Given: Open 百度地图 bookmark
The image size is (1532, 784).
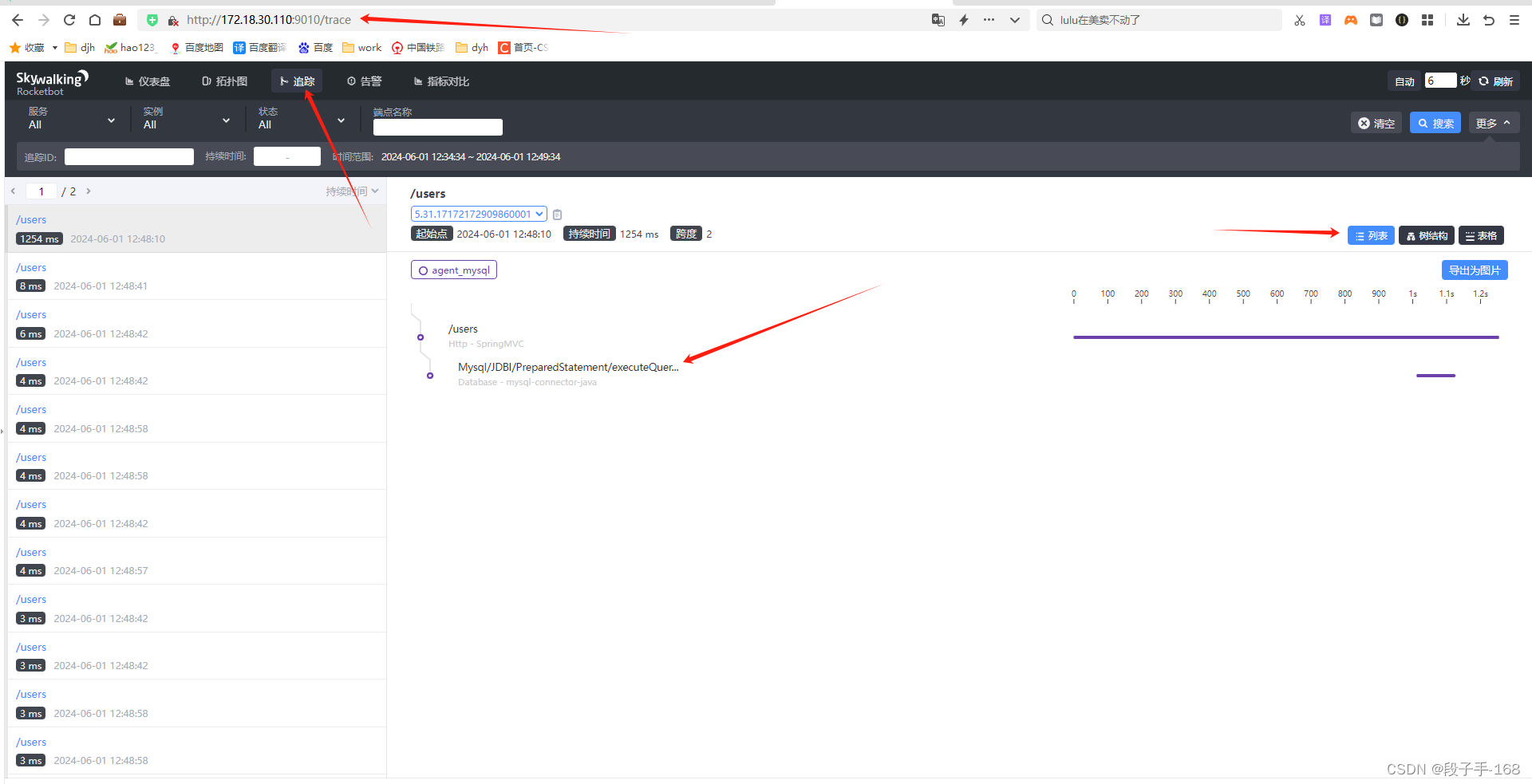Looking at the screenshot, I should [x=196, y=48].
